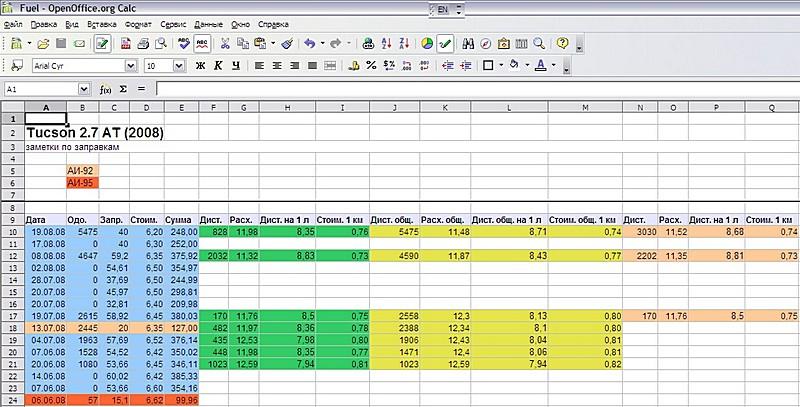Screen dimensions: 800x407
Task: Apply the background color bucket
Action: [514, 66]
